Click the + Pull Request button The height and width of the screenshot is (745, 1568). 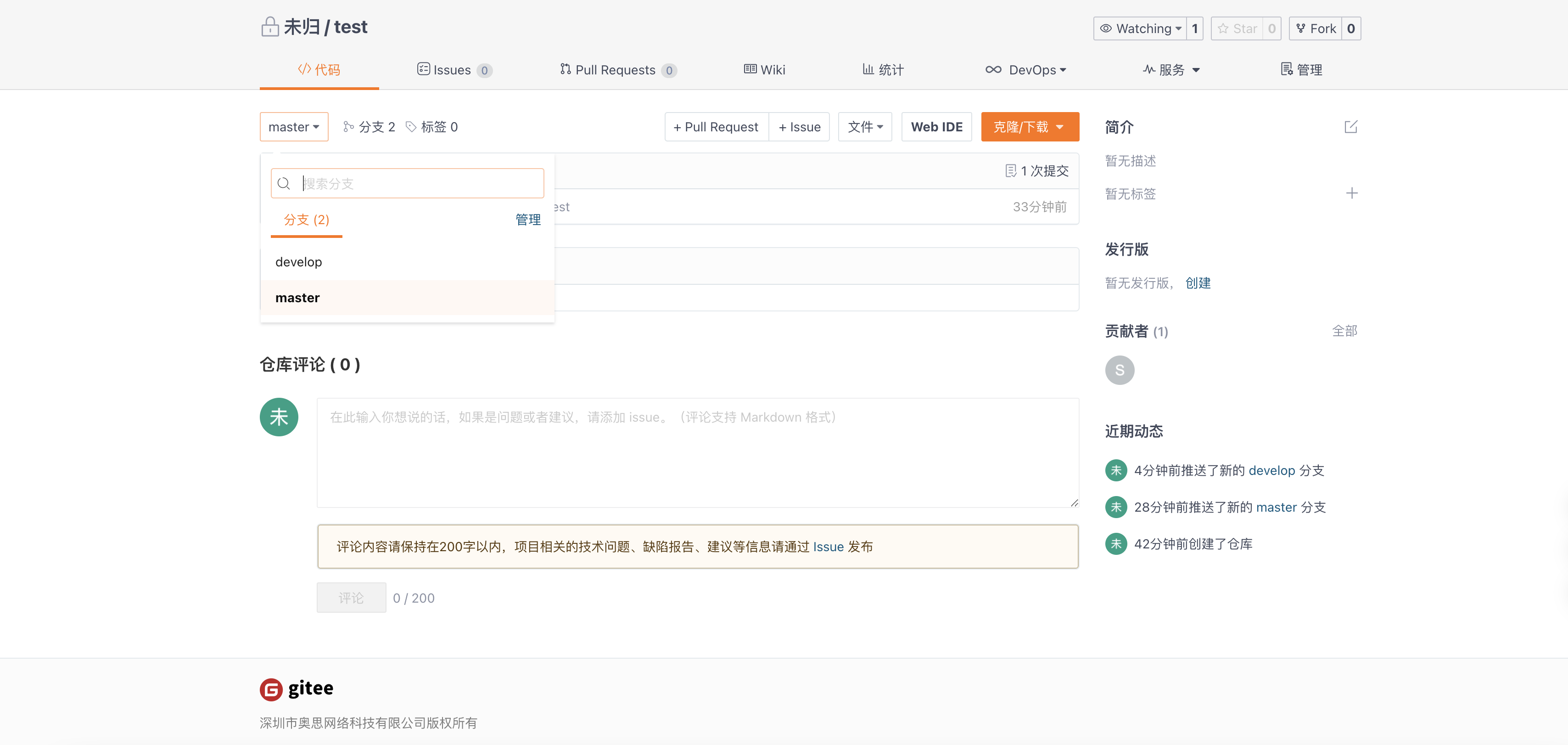pyautogui.click(x=717, y=127)
